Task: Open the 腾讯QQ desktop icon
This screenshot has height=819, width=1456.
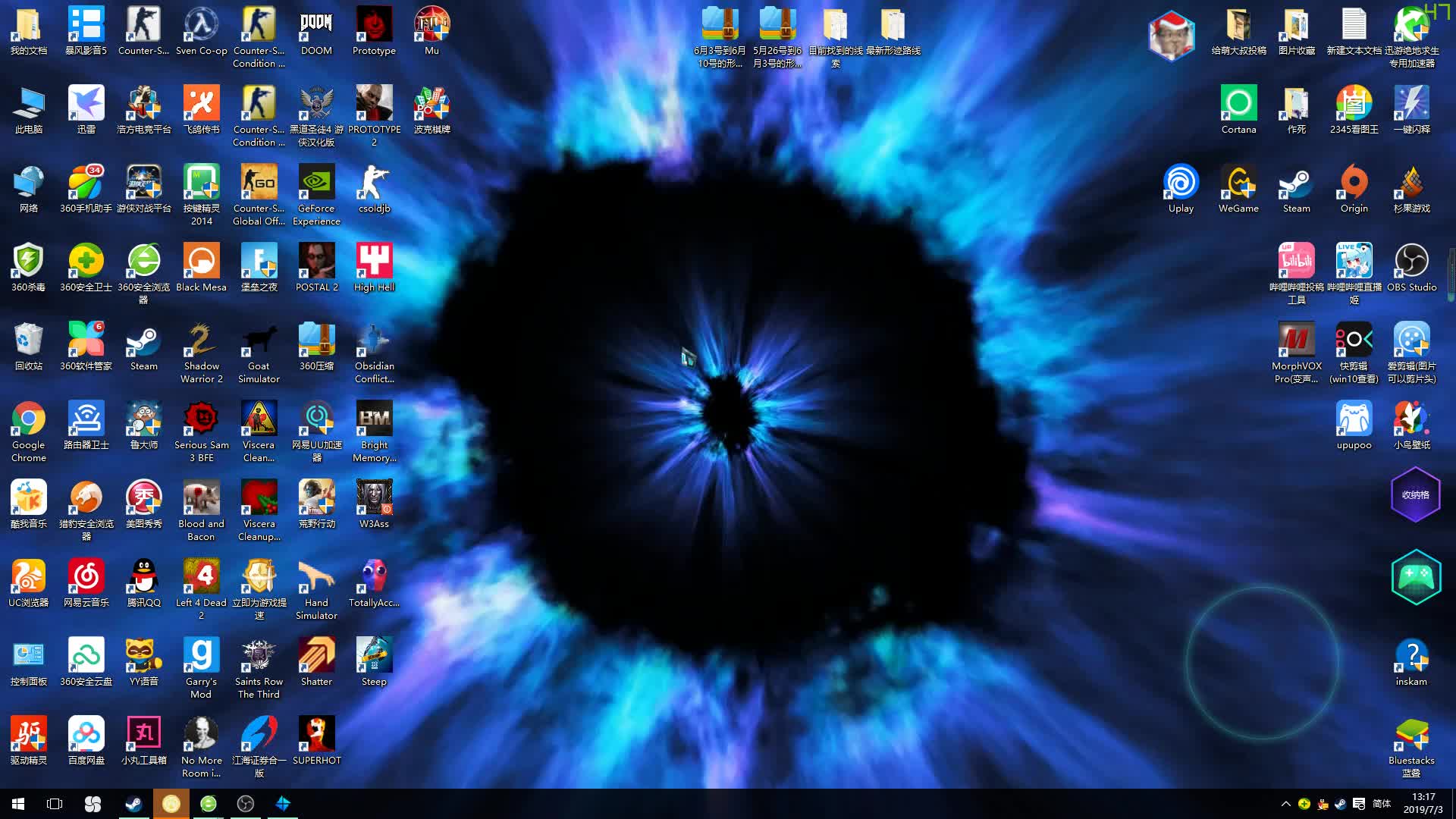Action: [143, 583]
